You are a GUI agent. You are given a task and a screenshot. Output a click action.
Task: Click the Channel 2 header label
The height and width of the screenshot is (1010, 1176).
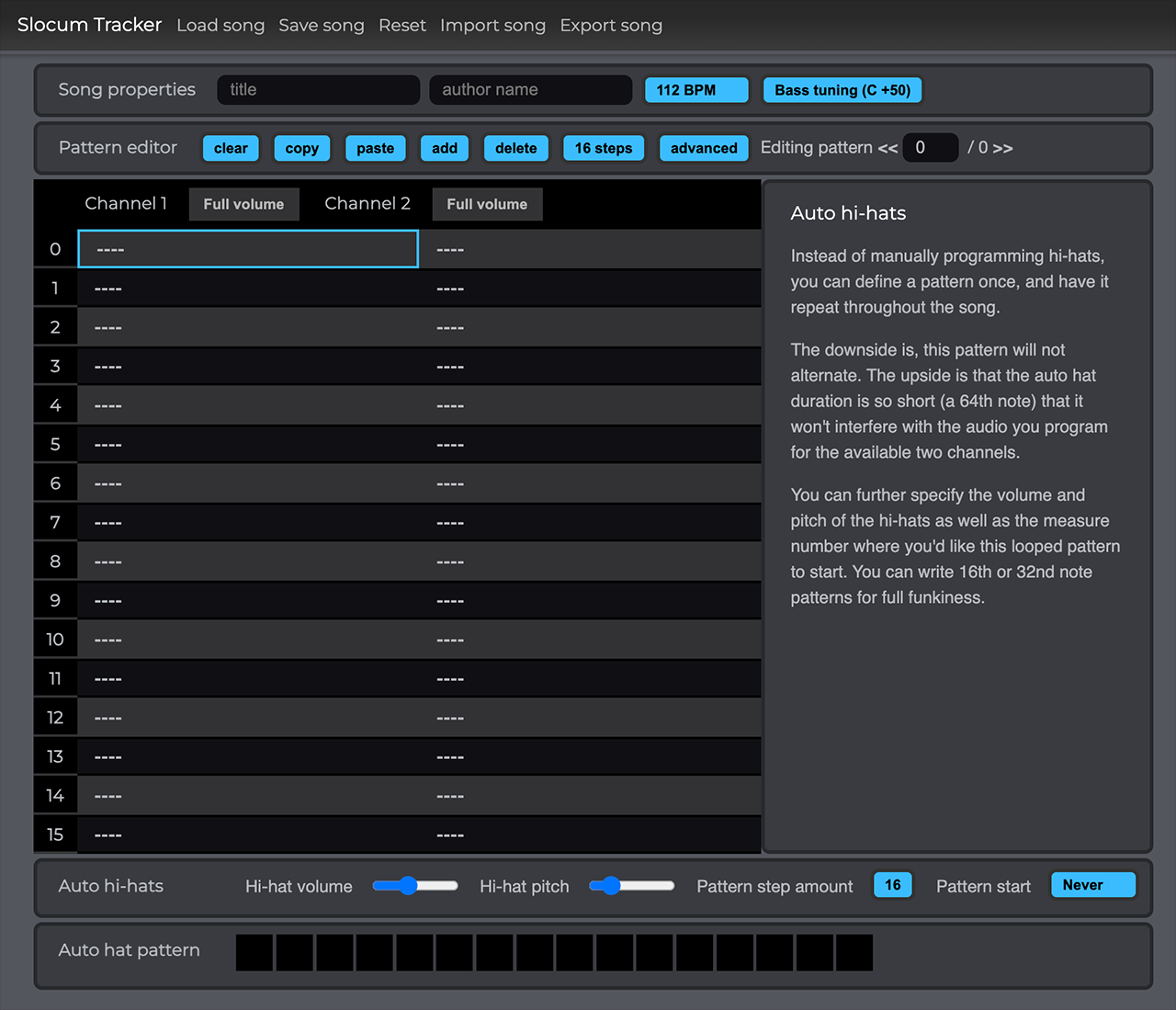click(x=367, y=203)
